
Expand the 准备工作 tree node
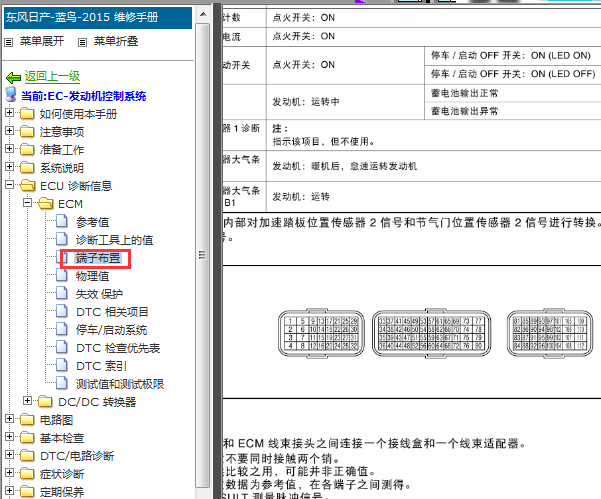10,149
